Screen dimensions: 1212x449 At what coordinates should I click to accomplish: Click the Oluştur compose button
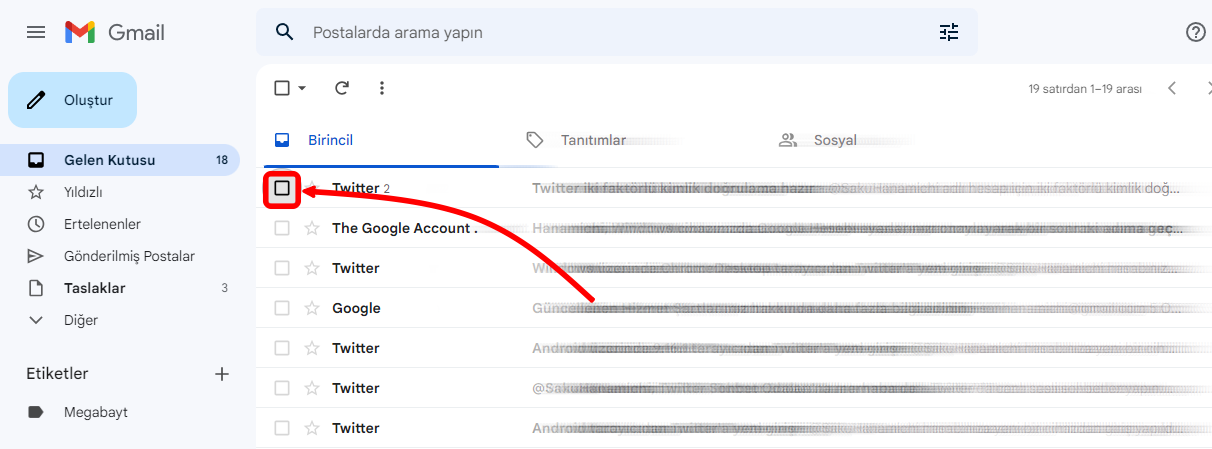pyautogui.click(x=73, y=100)
